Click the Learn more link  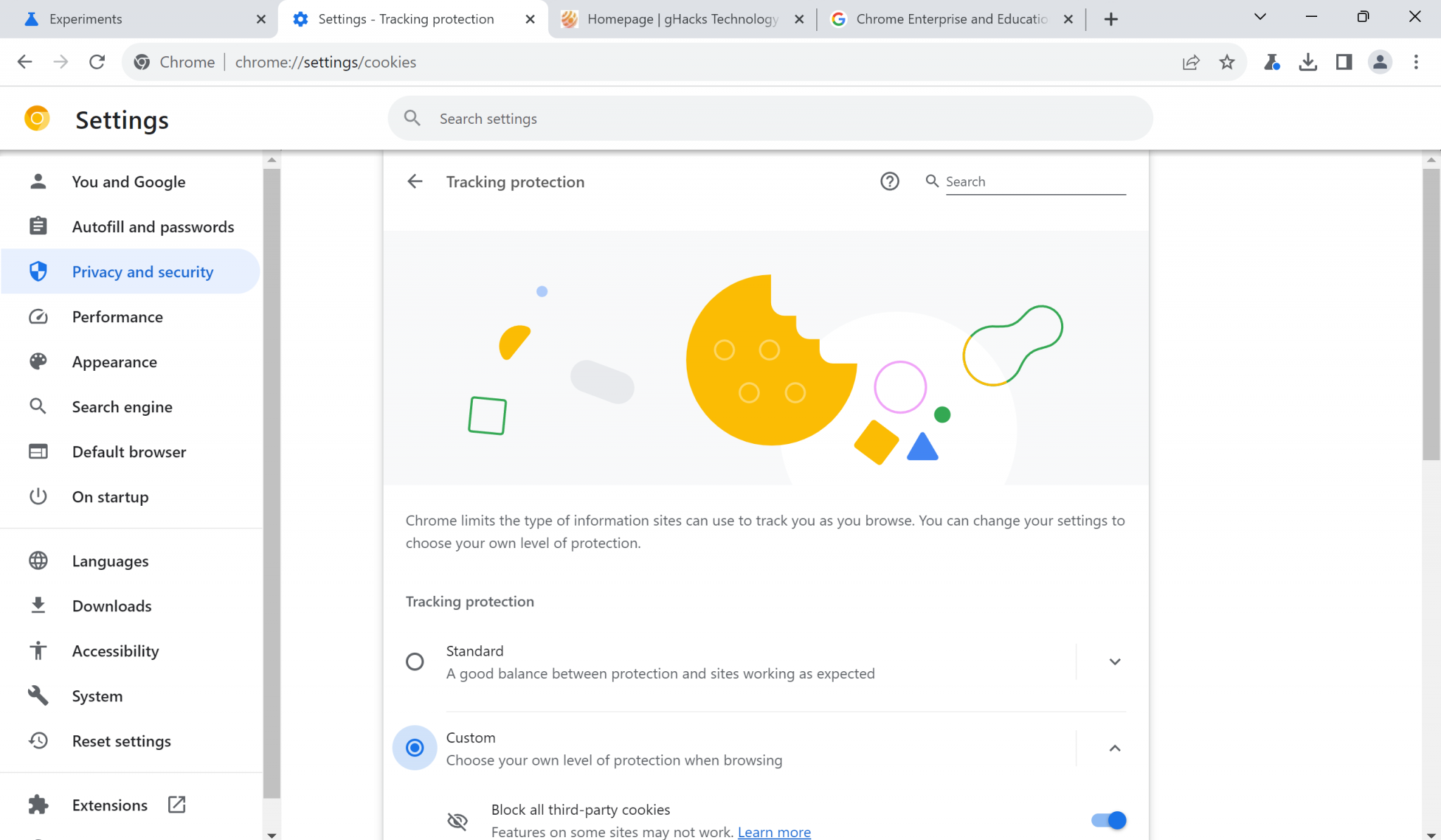pos(774,832)
